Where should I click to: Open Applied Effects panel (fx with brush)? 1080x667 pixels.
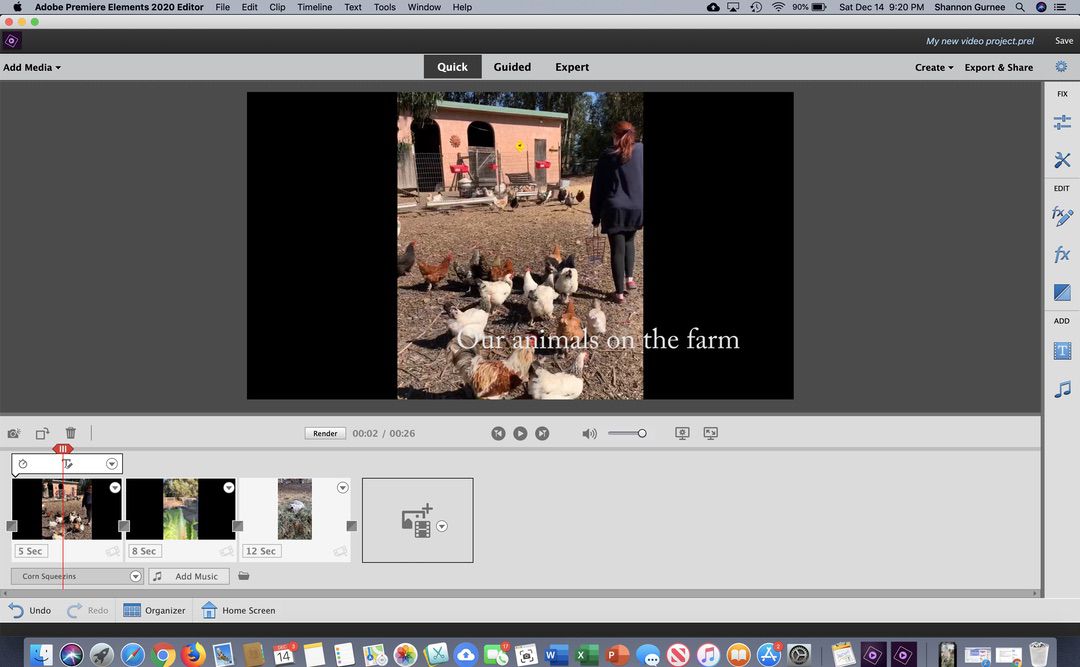pos(1062,216)
